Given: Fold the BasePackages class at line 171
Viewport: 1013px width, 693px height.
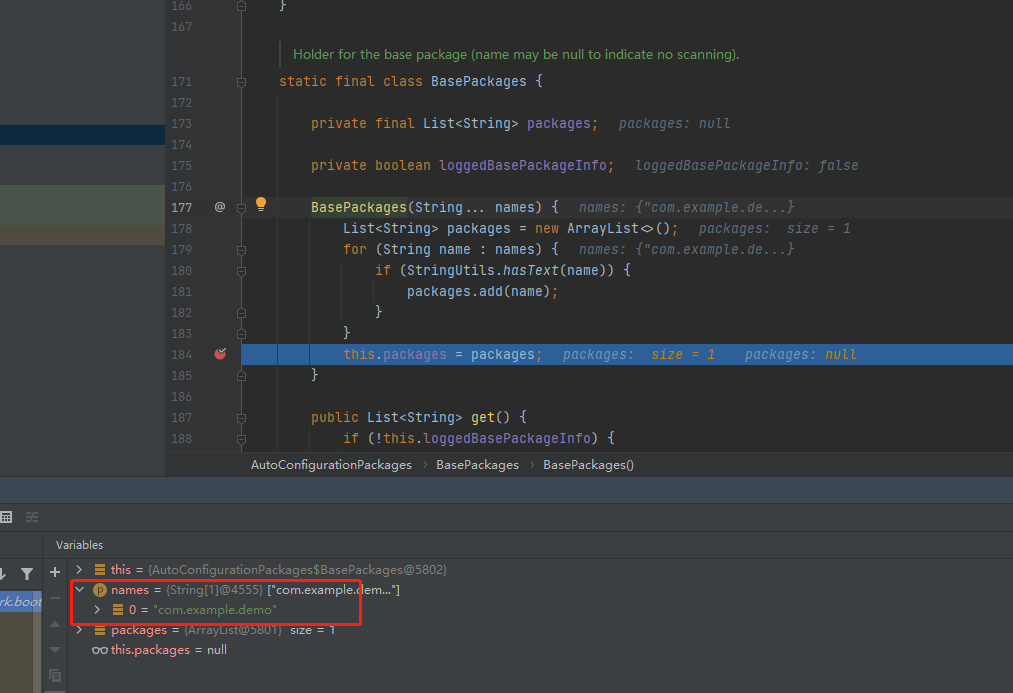Looking at the screenshot, I should [241, 82].
